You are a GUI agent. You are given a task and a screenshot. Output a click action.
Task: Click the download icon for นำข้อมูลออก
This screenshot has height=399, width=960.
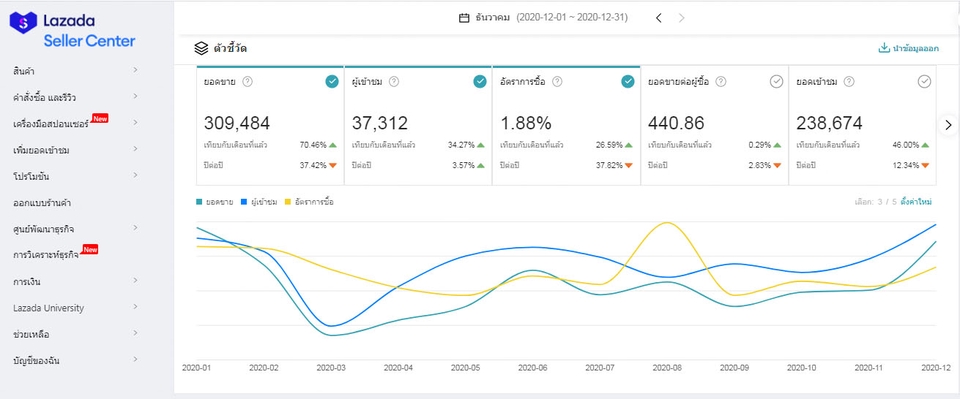884,48
